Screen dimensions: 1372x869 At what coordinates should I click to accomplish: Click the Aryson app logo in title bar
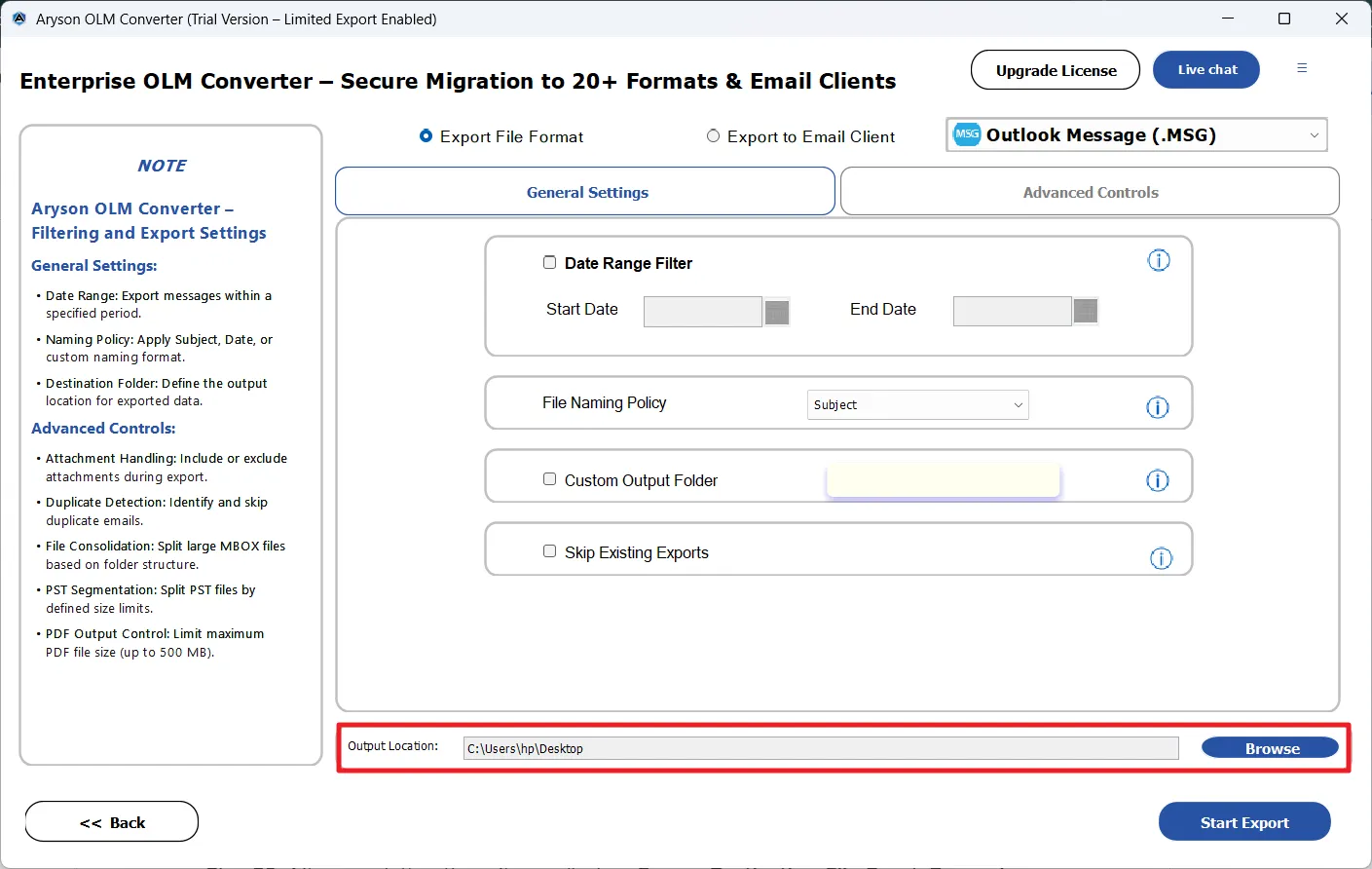19,19
